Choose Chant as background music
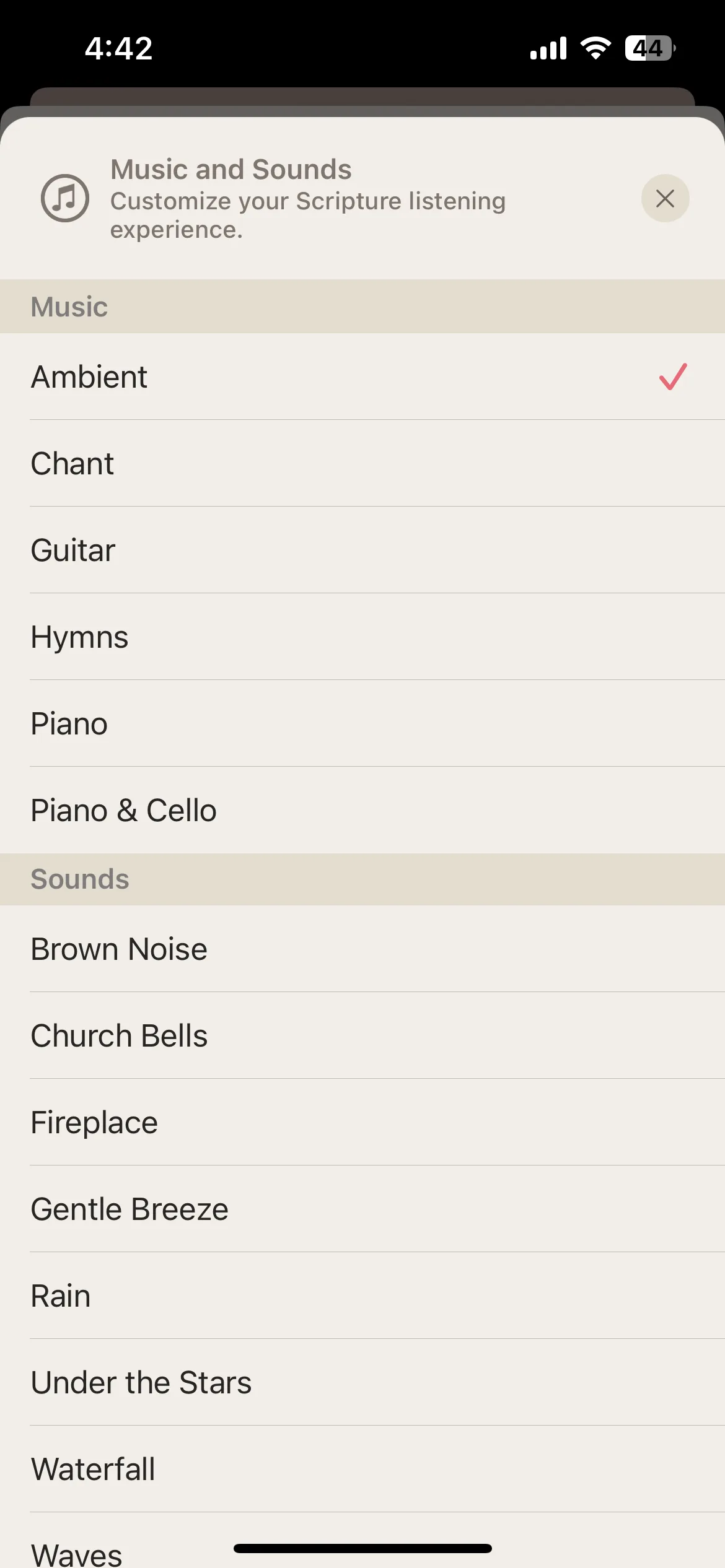 pyautogui.click(x=362, y=463)
